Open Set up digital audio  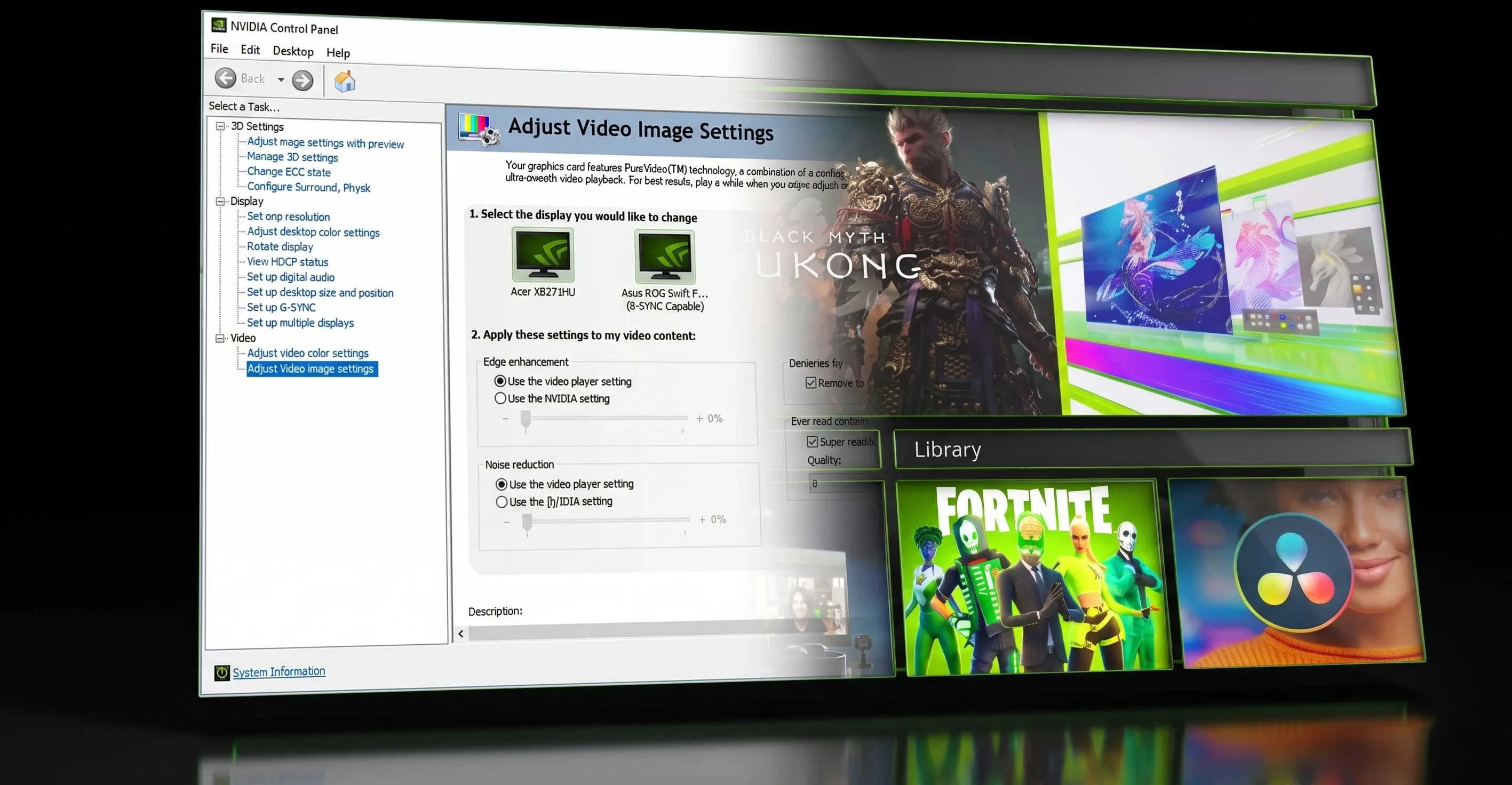point(290,277)
